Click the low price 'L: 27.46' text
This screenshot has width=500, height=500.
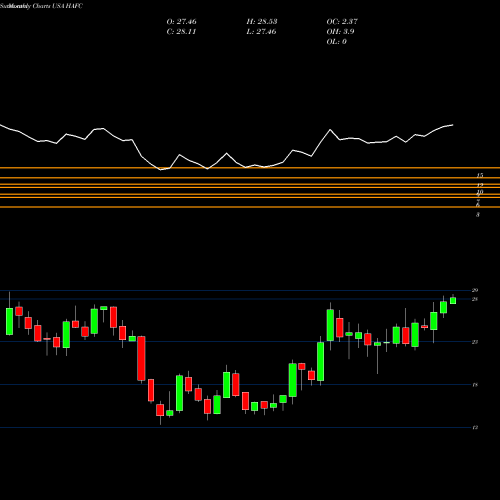coord(262,32)
